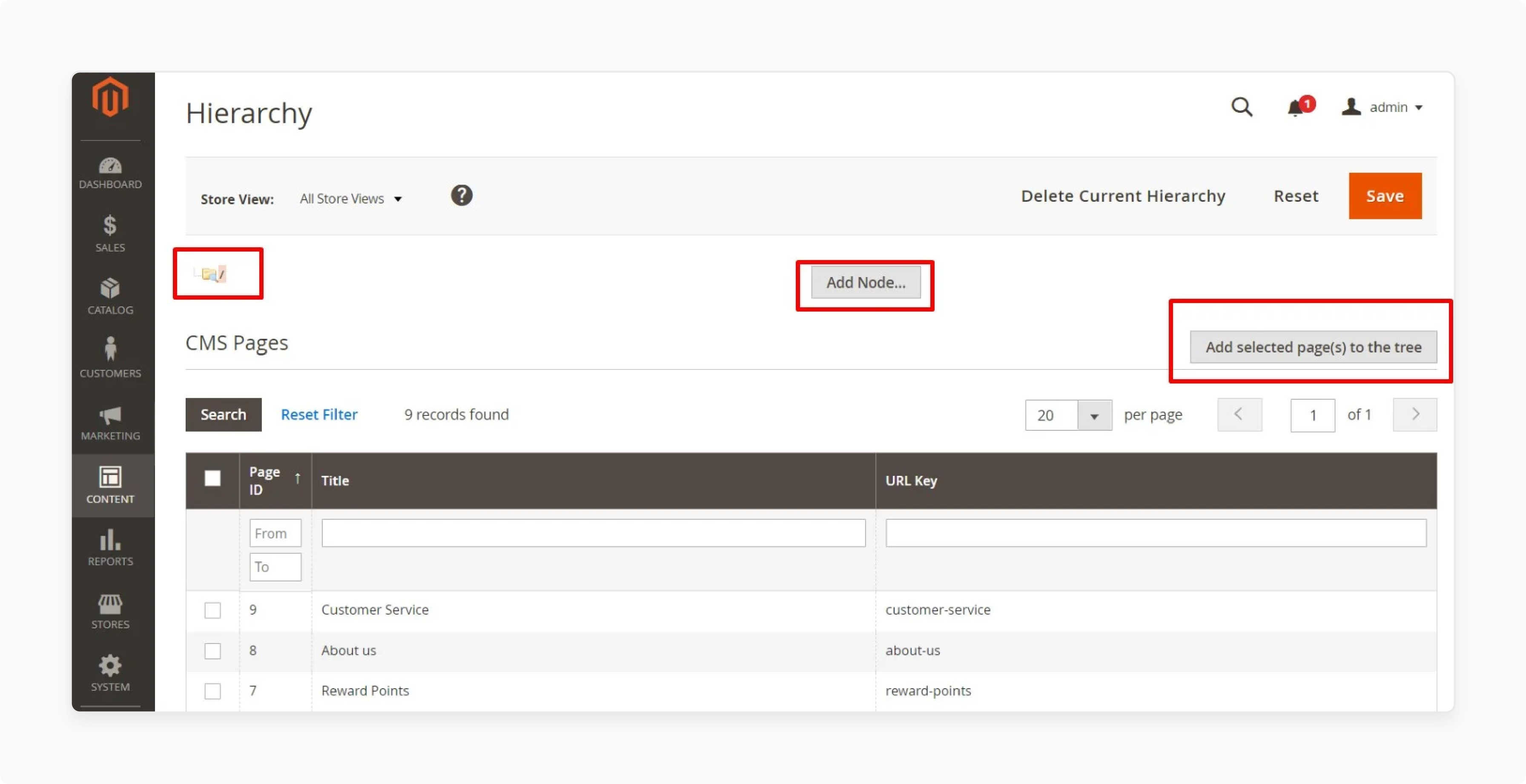Sort by Title column header
Screen dimensions: 1526x784
click(x=593, y=480)
